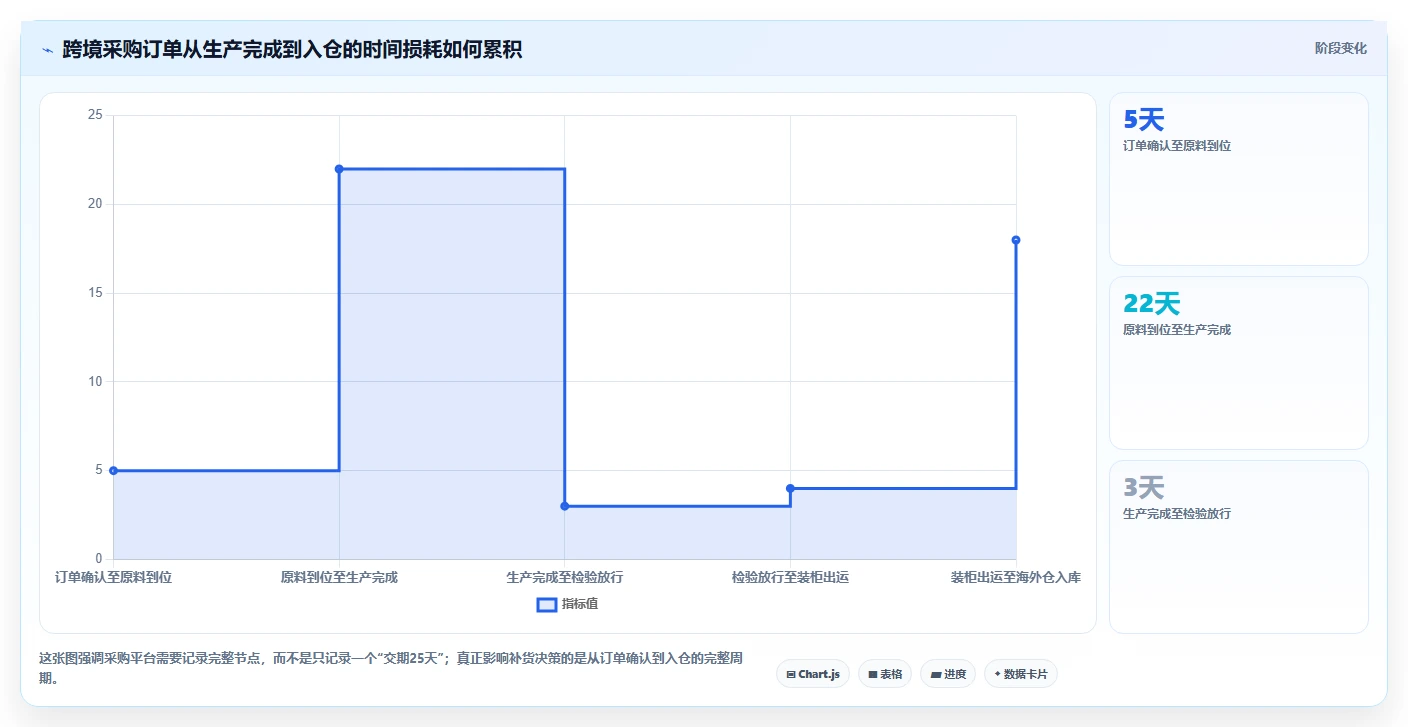Click the data point at 订单确认至原料到位
1408x727 pixels.
click(113, 470)
